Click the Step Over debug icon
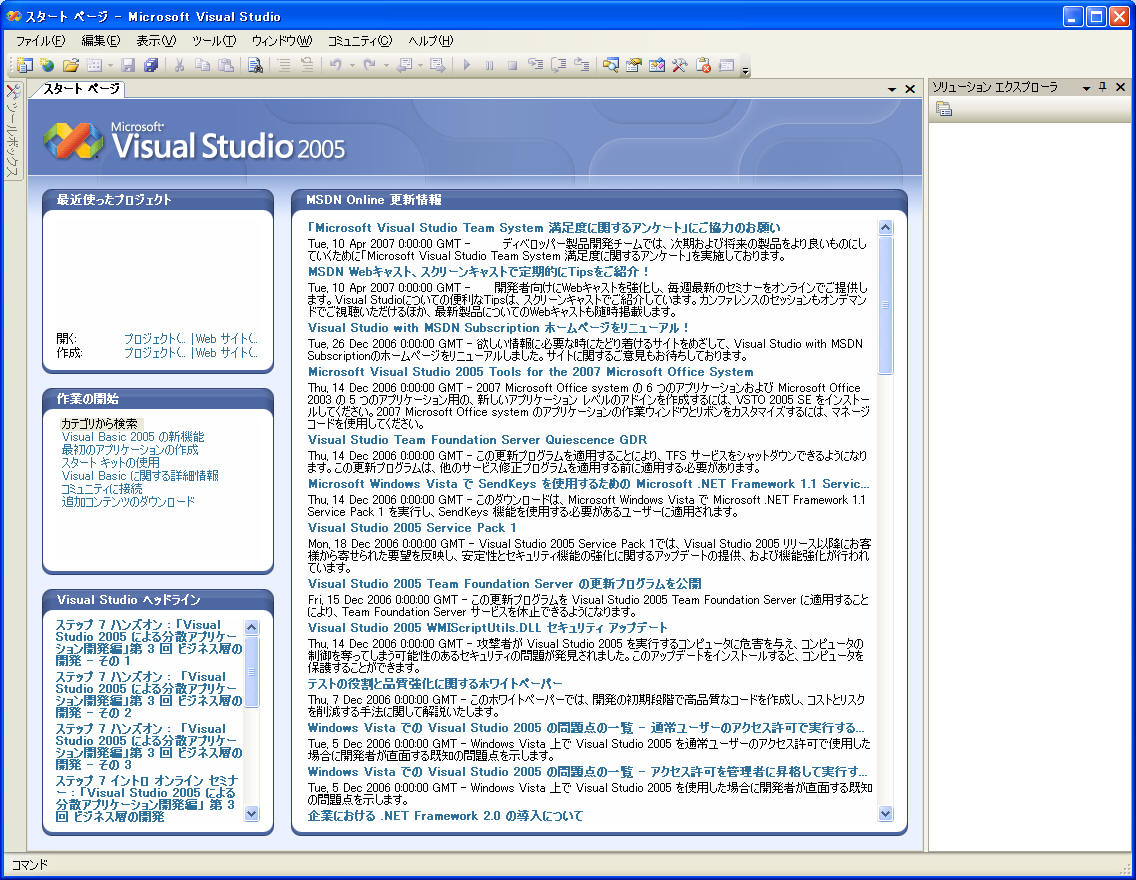Viewport: 1136px width, 880px height. click(559, 65)
